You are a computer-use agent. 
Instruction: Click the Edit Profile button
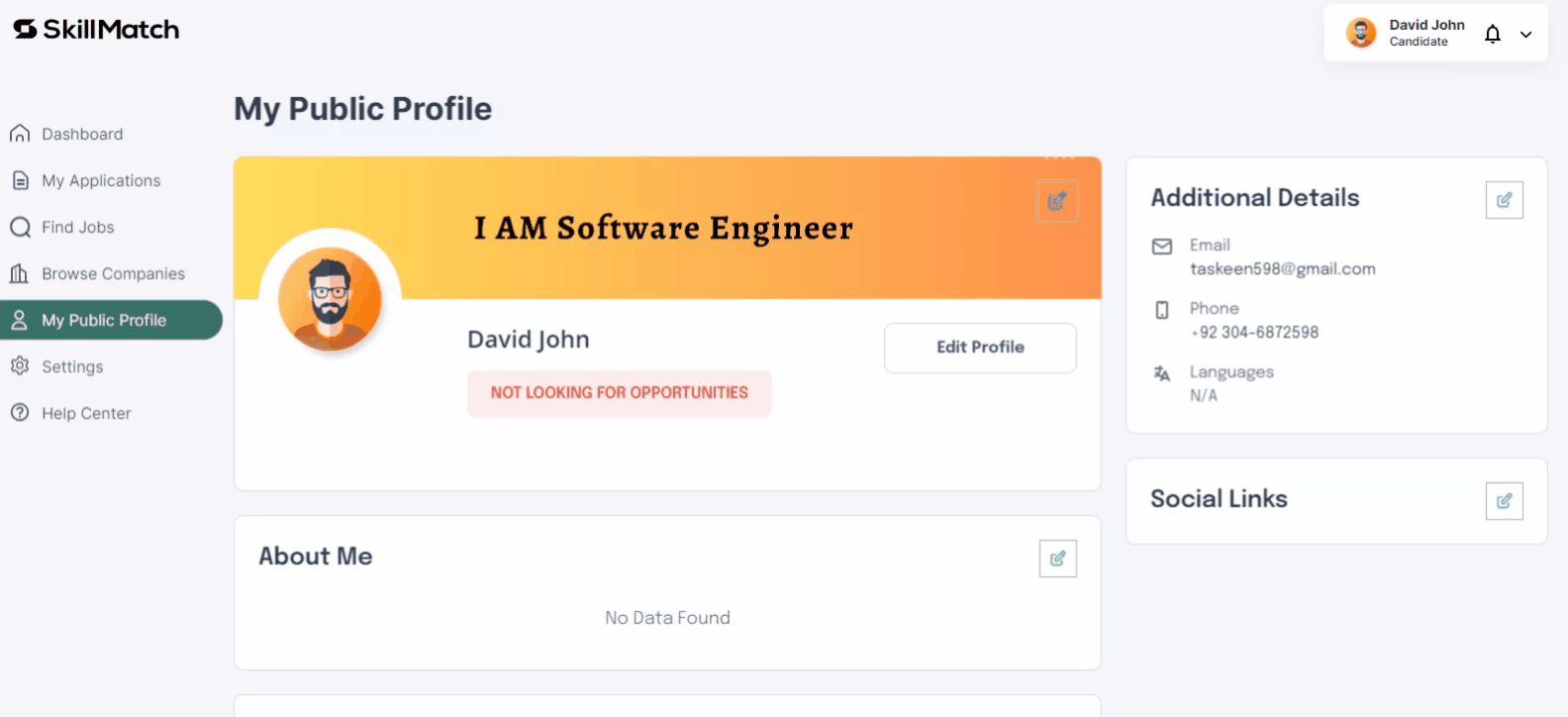(980, 348)
